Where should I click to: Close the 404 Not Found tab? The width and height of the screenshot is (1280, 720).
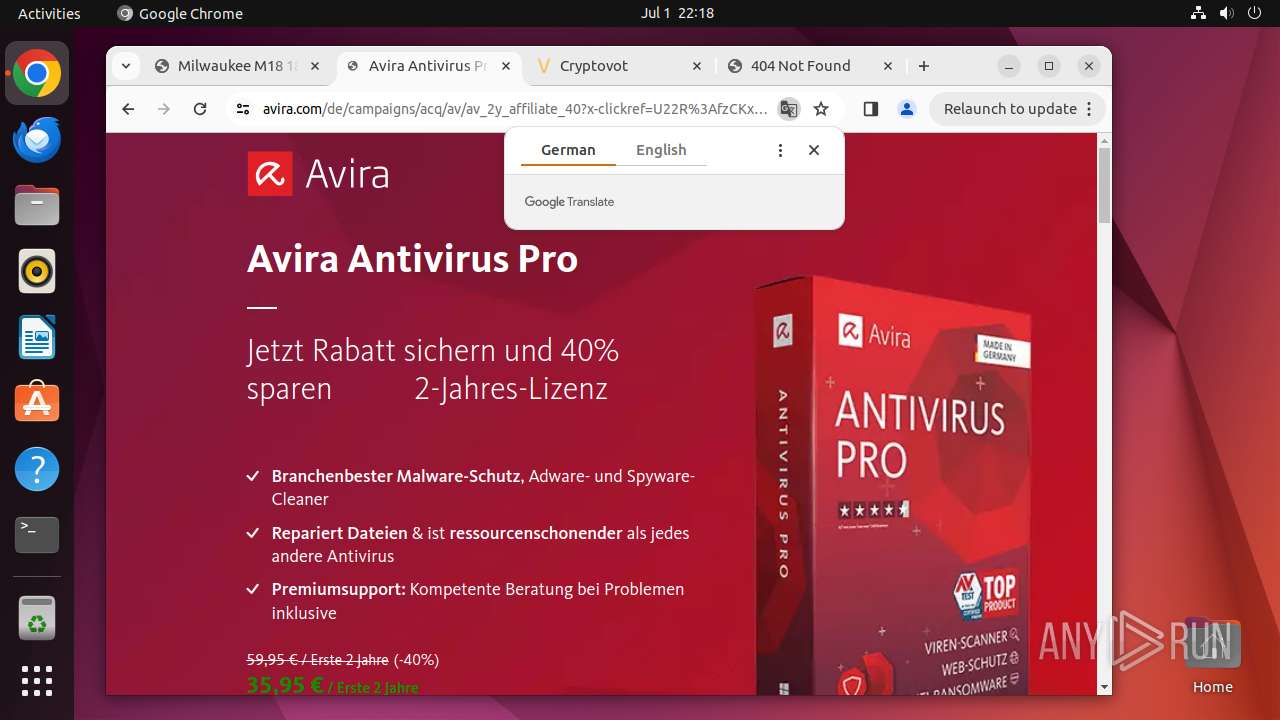tap(888, 66)
